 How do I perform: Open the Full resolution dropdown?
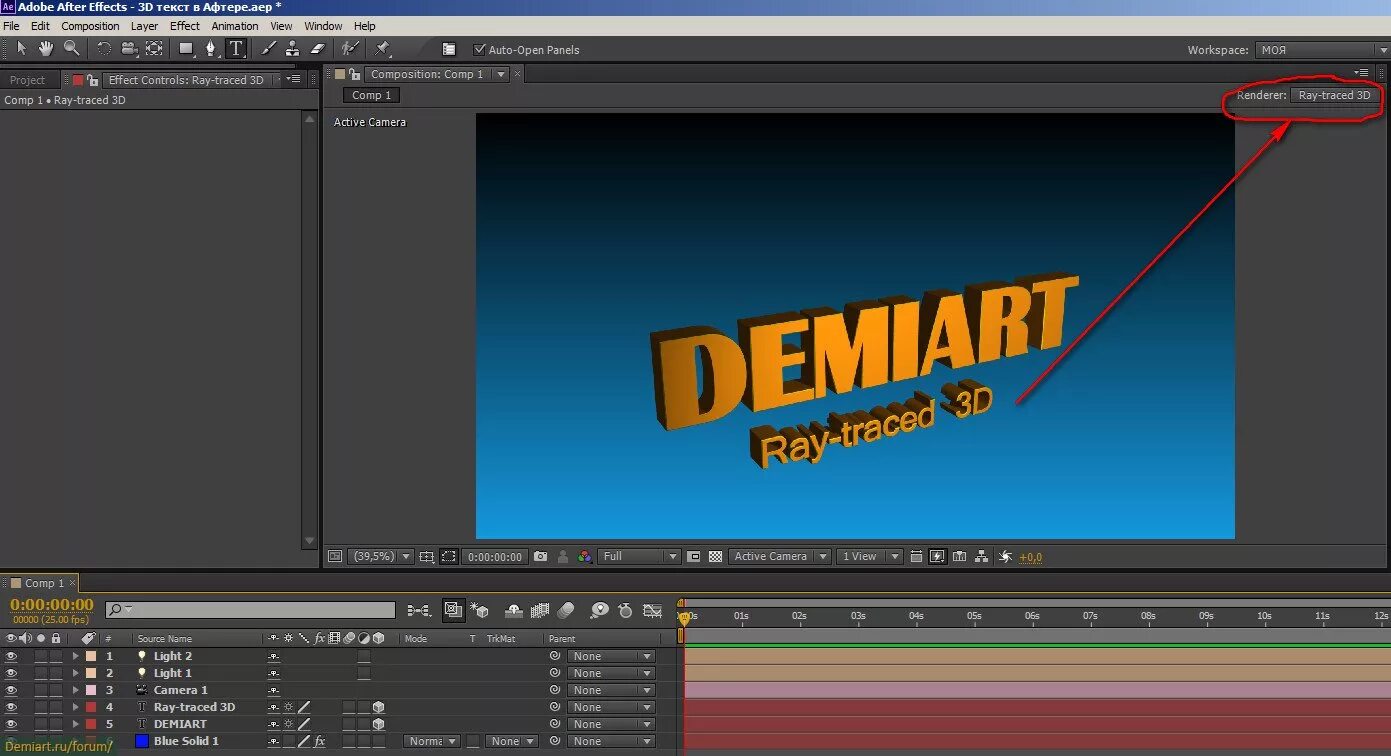(640, 557)
